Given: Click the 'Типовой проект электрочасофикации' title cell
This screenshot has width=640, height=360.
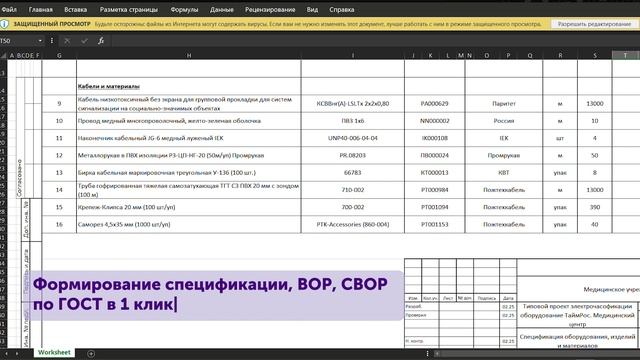Looking at the screenshot, I should pos(577,315).
